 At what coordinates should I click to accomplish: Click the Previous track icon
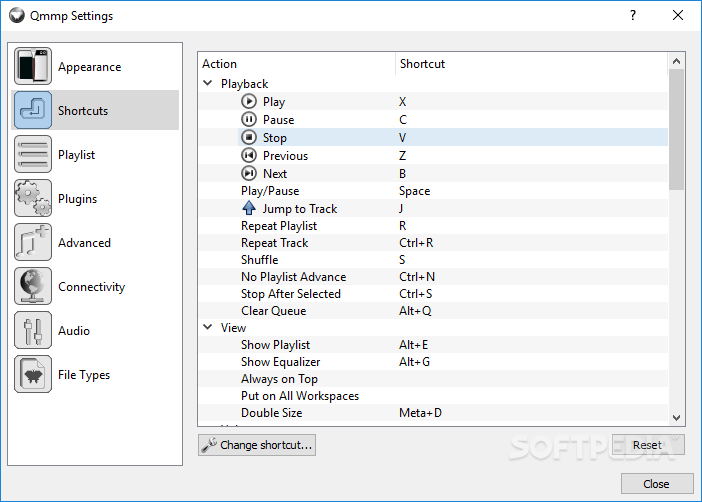click(x=249, y=155)
